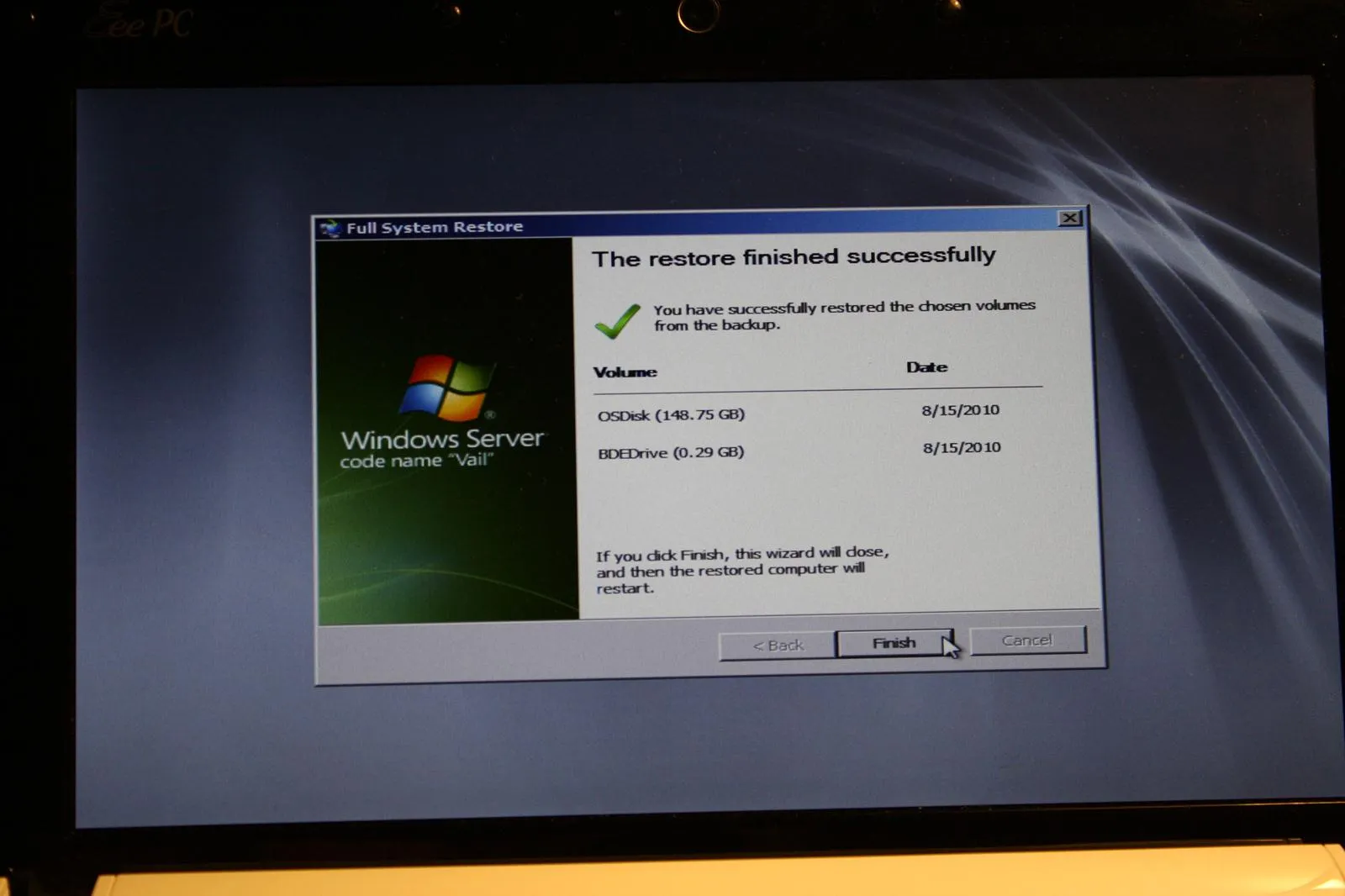The image size is (1345, 896).
Task: Click the "Full System Restore" title text
Action: [x=435, y=227]
